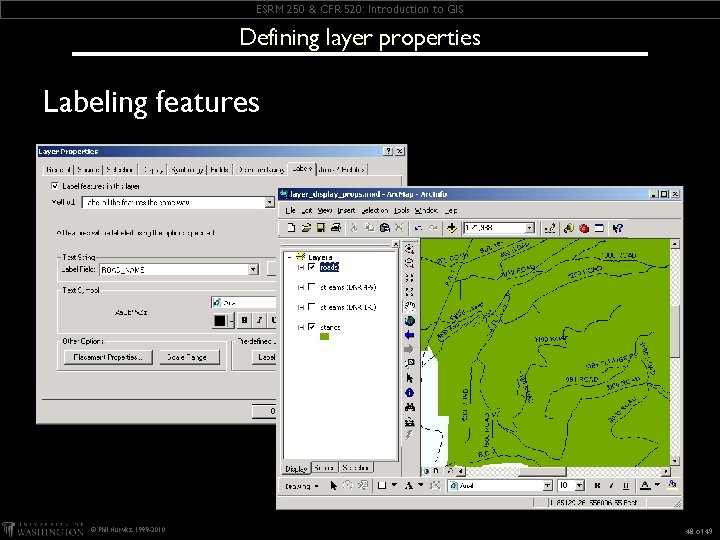Toggle bold in the Drawing toolbar

(x=597, y=485)
